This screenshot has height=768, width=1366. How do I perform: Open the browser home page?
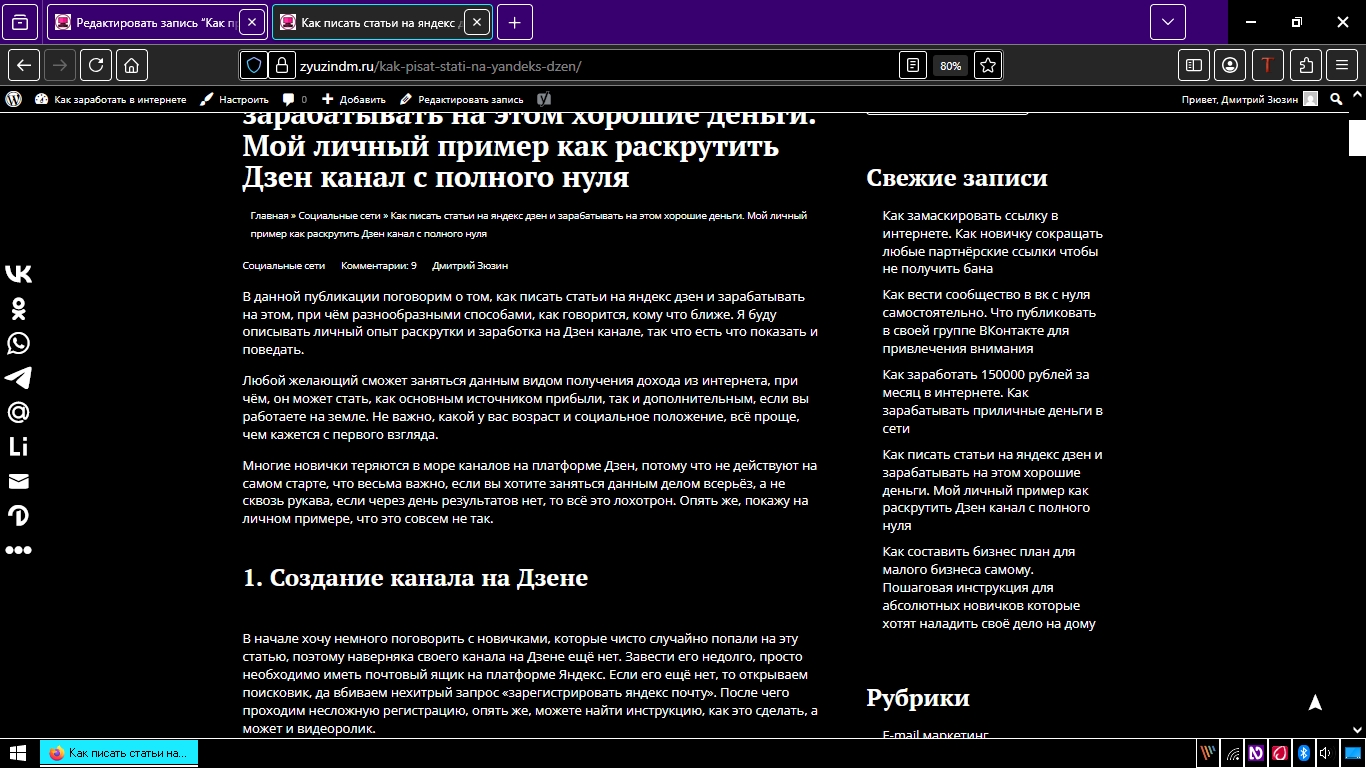click(132, 65)
